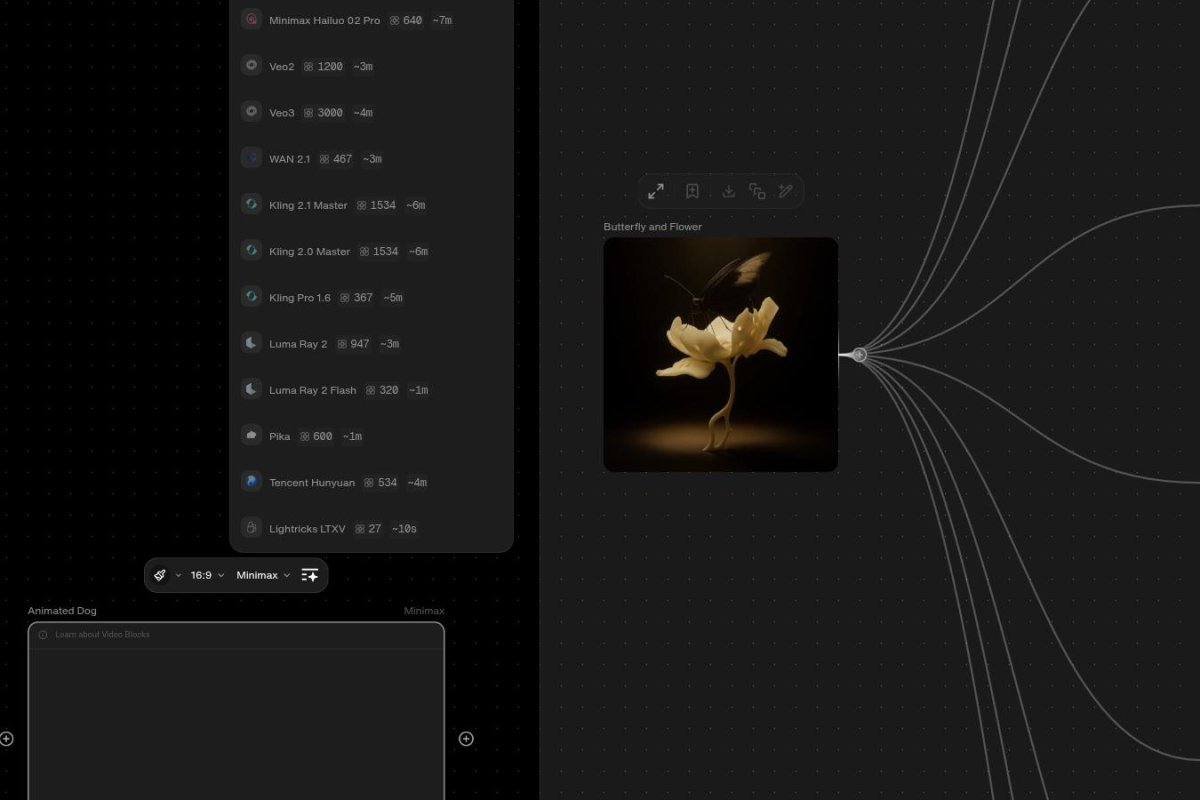
Task: Download the Butterfly and Flower image
Action: [728, 191]
